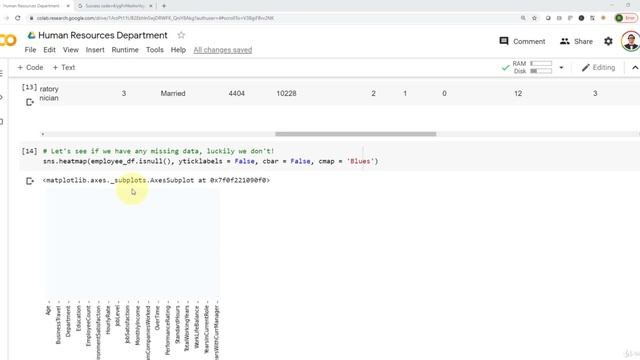Star the Human Resources Department notebook
Screen dimensions: 640x360
[181, 35]
